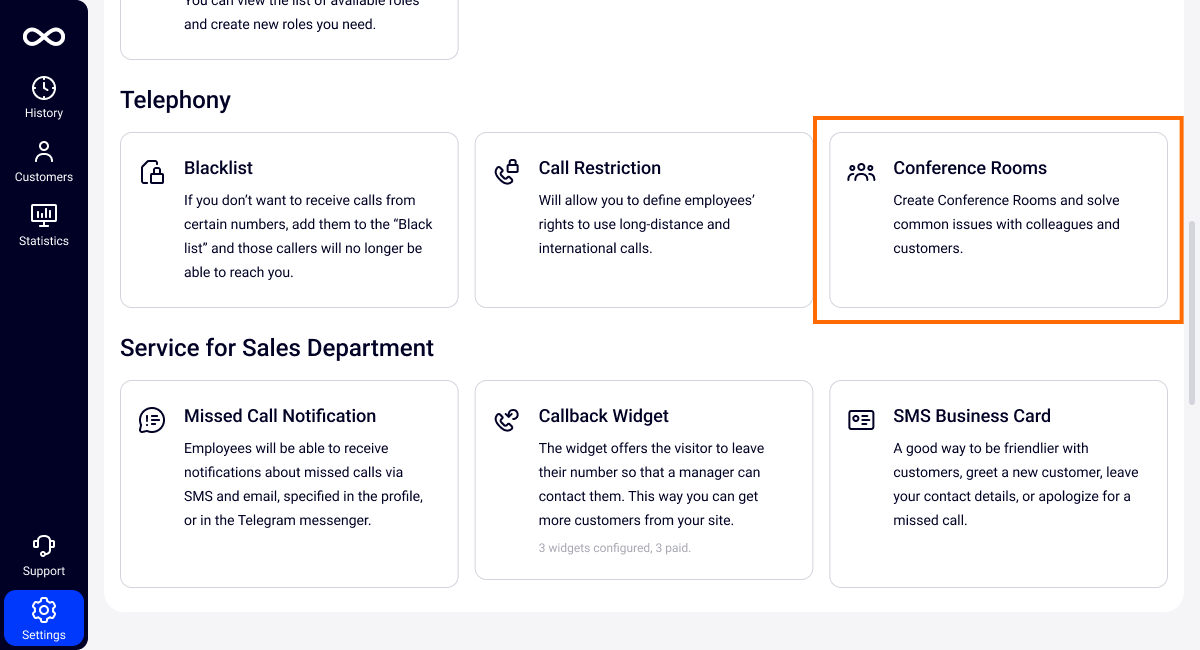Click the vertical page scrollbar

(x=1191, y=312)
